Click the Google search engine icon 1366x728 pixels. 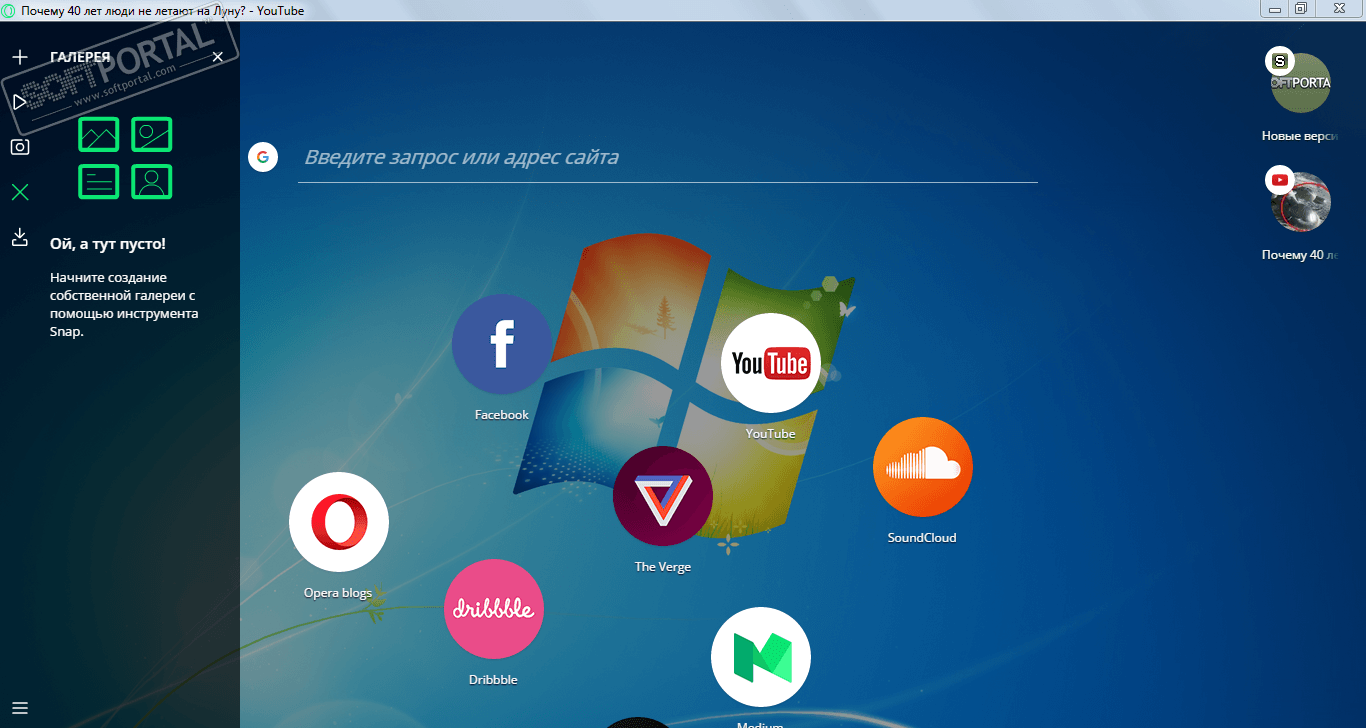(263, 157)
